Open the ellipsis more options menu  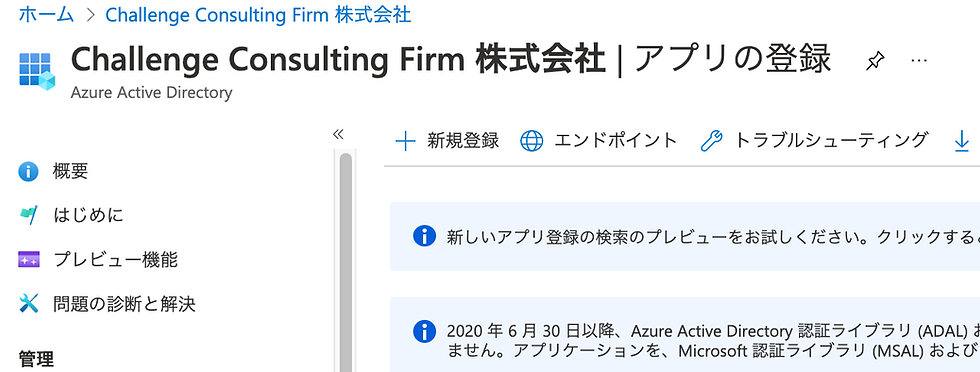tap(918, 60)
